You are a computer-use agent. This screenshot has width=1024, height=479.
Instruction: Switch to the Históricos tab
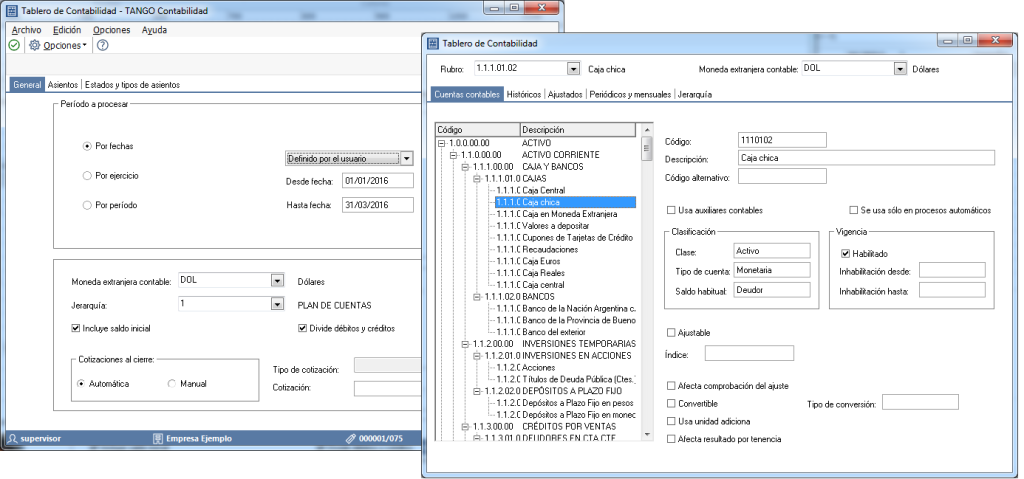point(524,94)
